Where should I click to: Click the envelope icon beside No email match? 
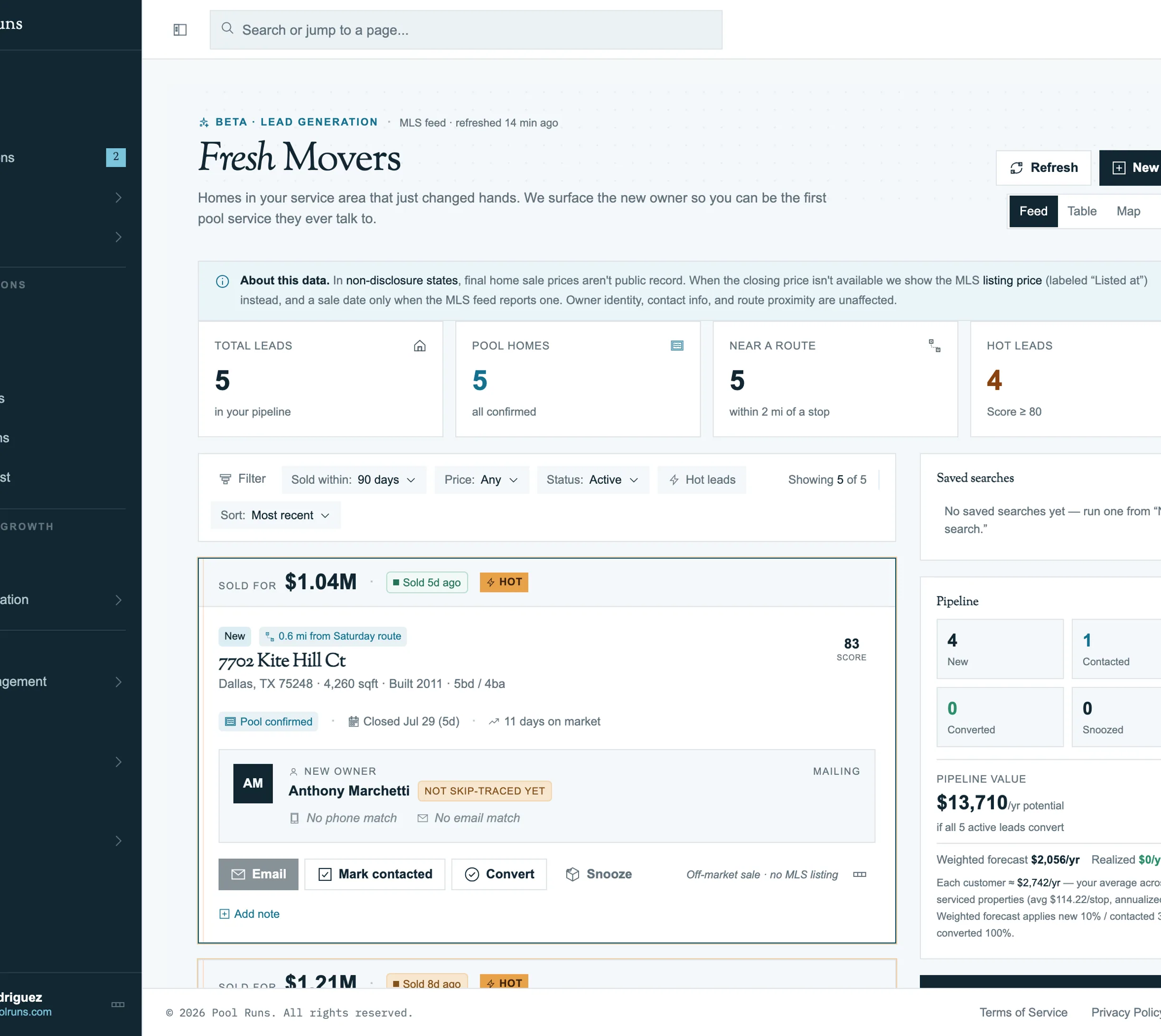423,818
